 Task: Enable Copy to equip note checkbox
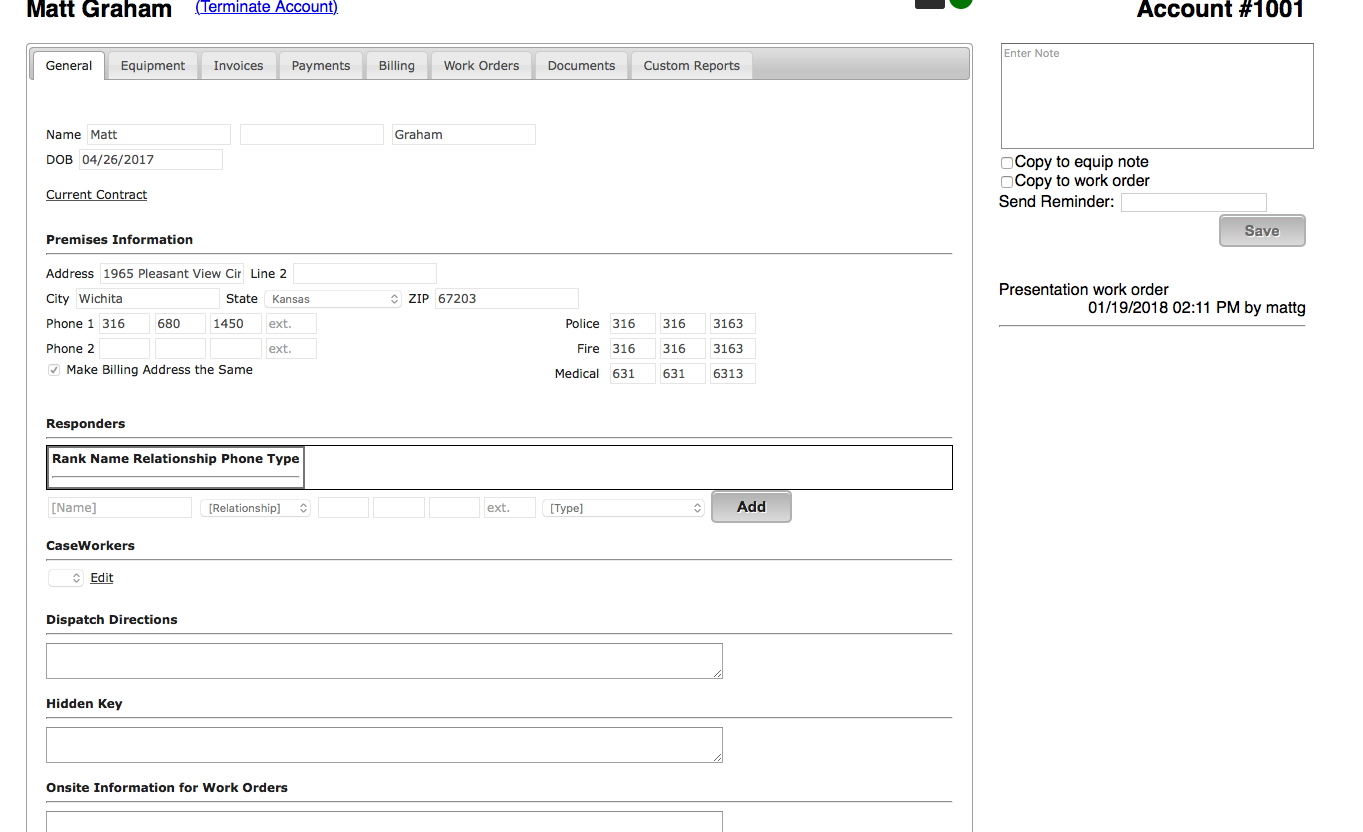[1007, 162]
